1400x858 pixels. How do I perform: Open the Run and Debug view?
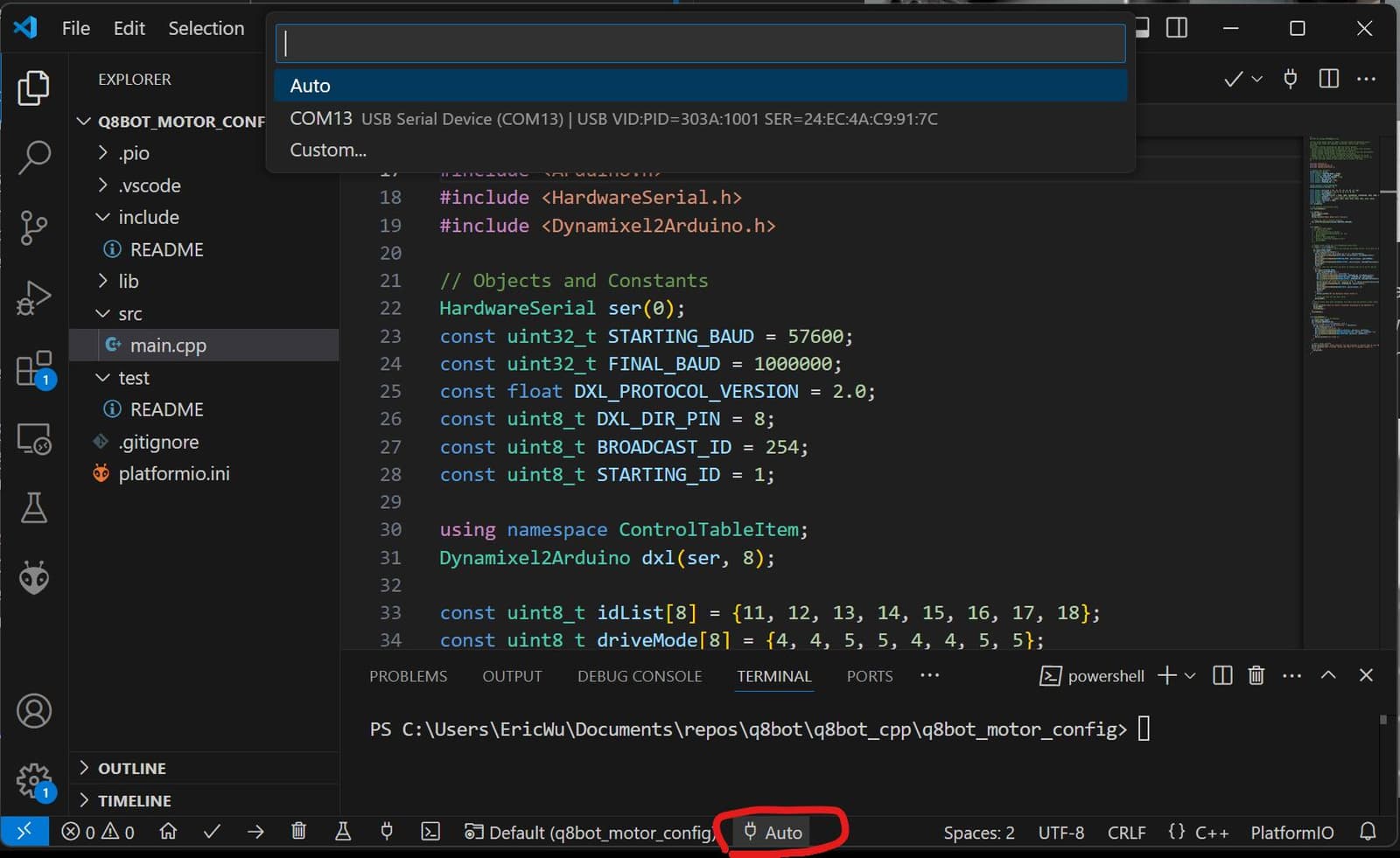click(33, 298)
